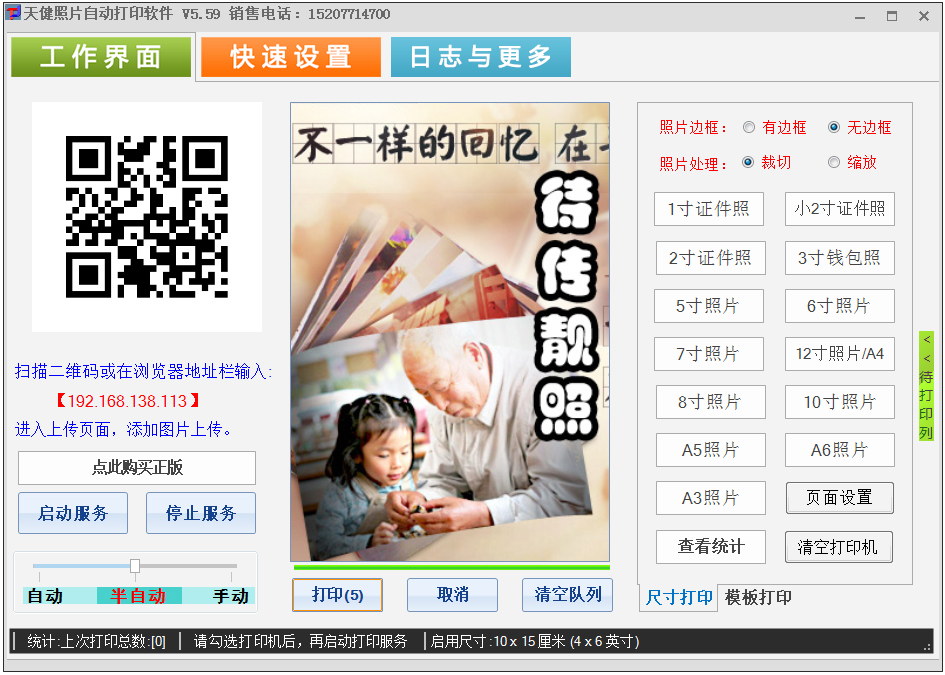Select the 10寸照片 size

click(840, 402)
